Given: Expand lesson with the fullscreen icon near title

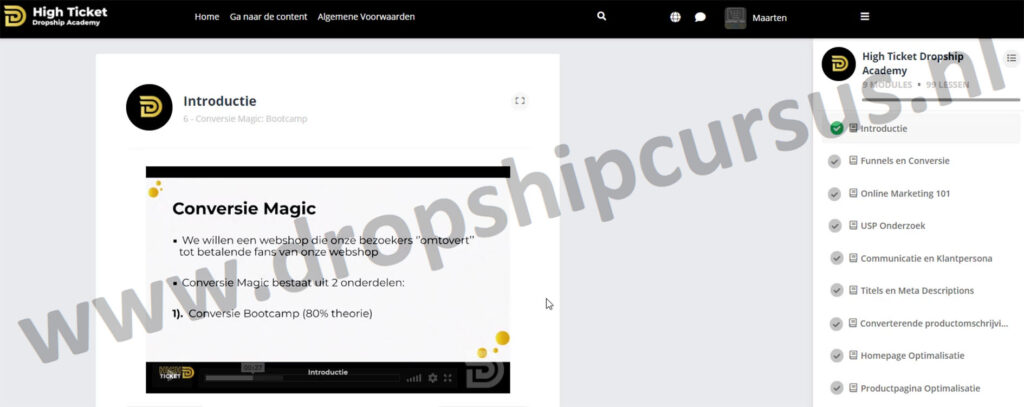Looking at the screenshot, I should pos(519,101).
